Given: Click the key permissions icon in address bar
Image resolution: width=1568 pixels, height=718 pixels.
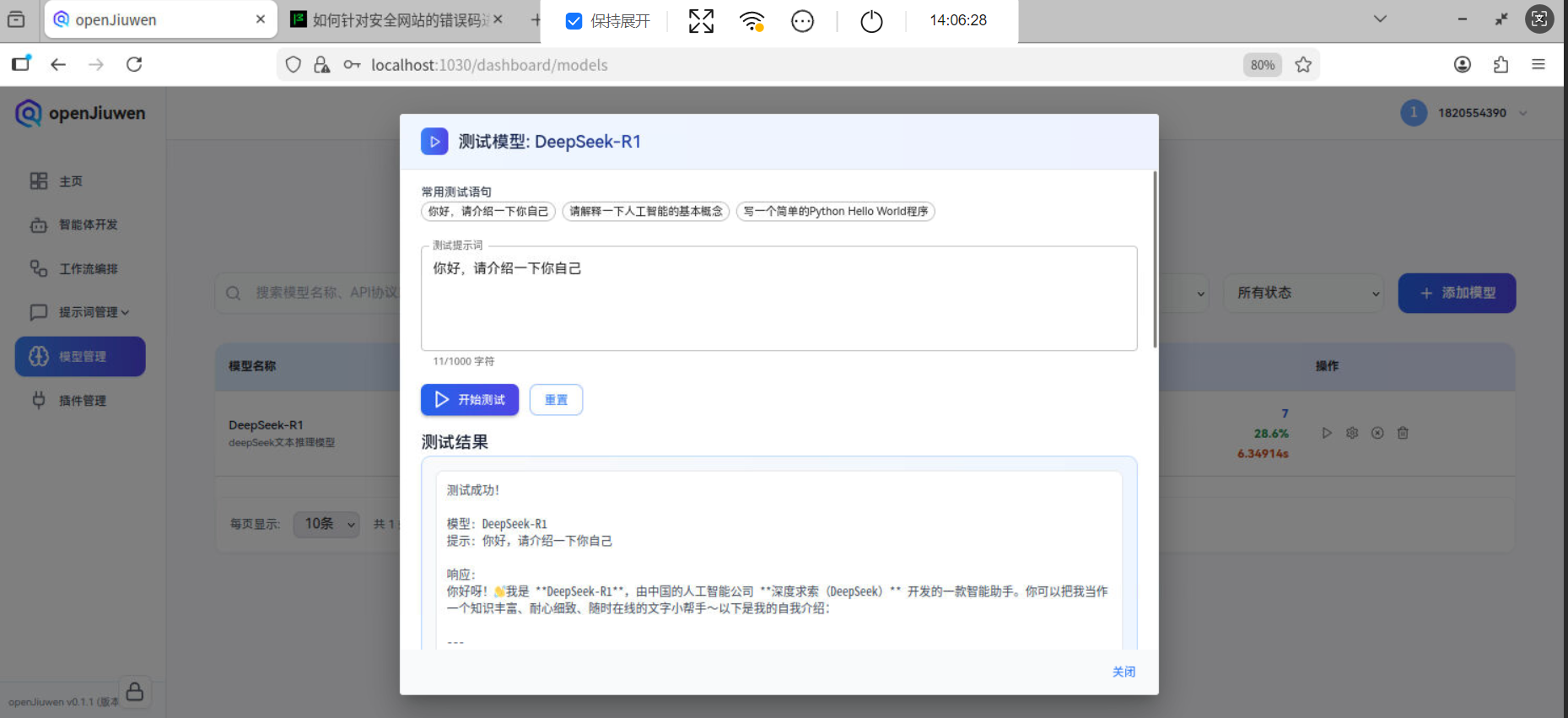Looking at the screenshot, I should pos(352,65).
